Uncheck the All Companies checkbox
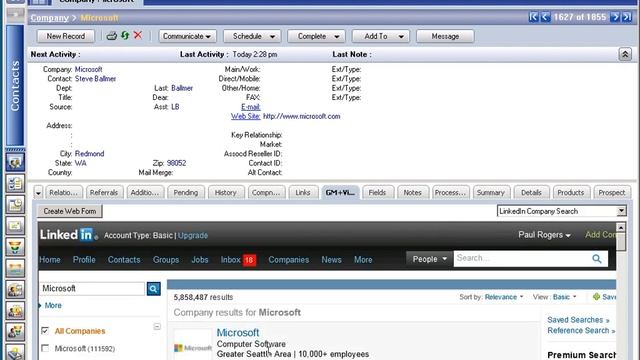The width and height of the screenshot is (640, 360). [45, 331]
